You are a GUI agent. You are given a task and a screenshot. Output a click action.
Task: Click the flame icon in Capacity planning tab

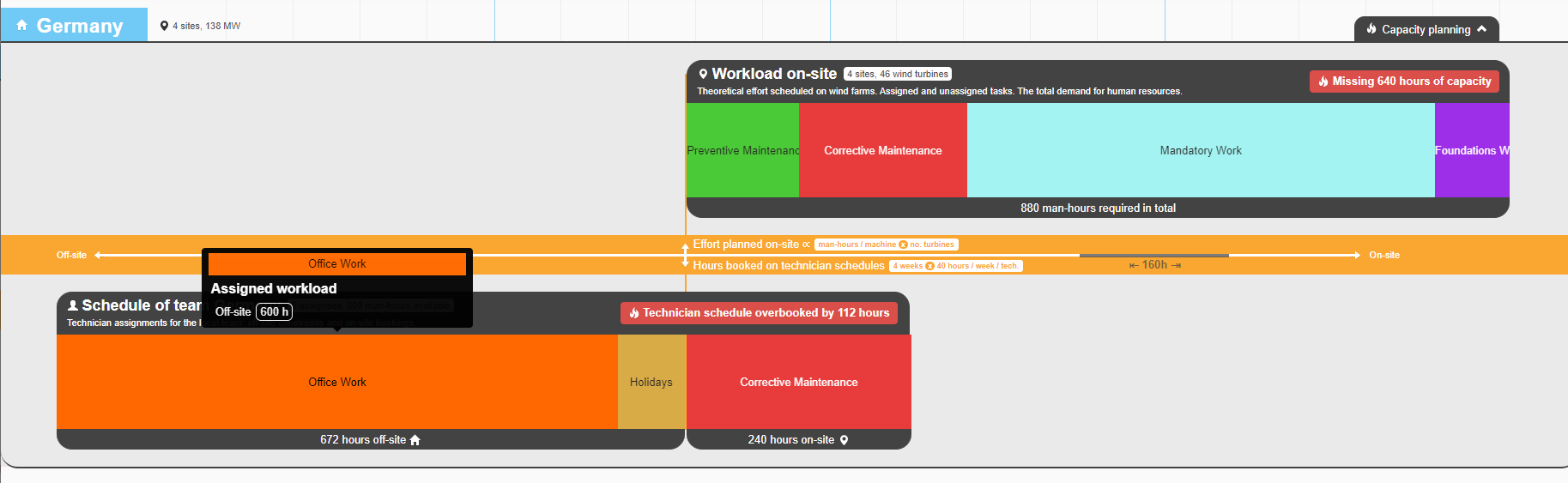[1371, 29]
